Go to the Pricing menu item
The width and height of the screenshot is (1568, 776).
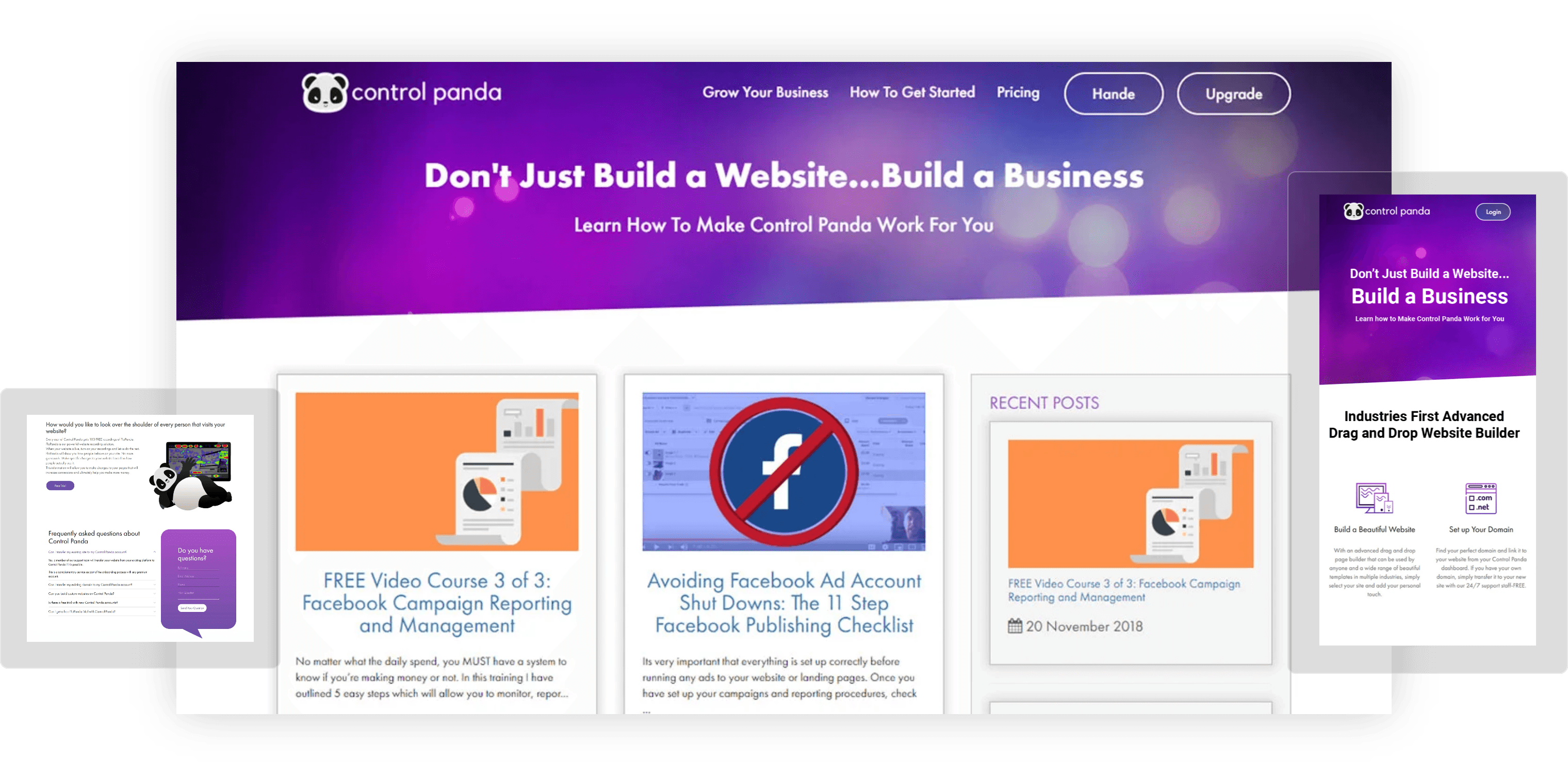tap(1018, 92)
